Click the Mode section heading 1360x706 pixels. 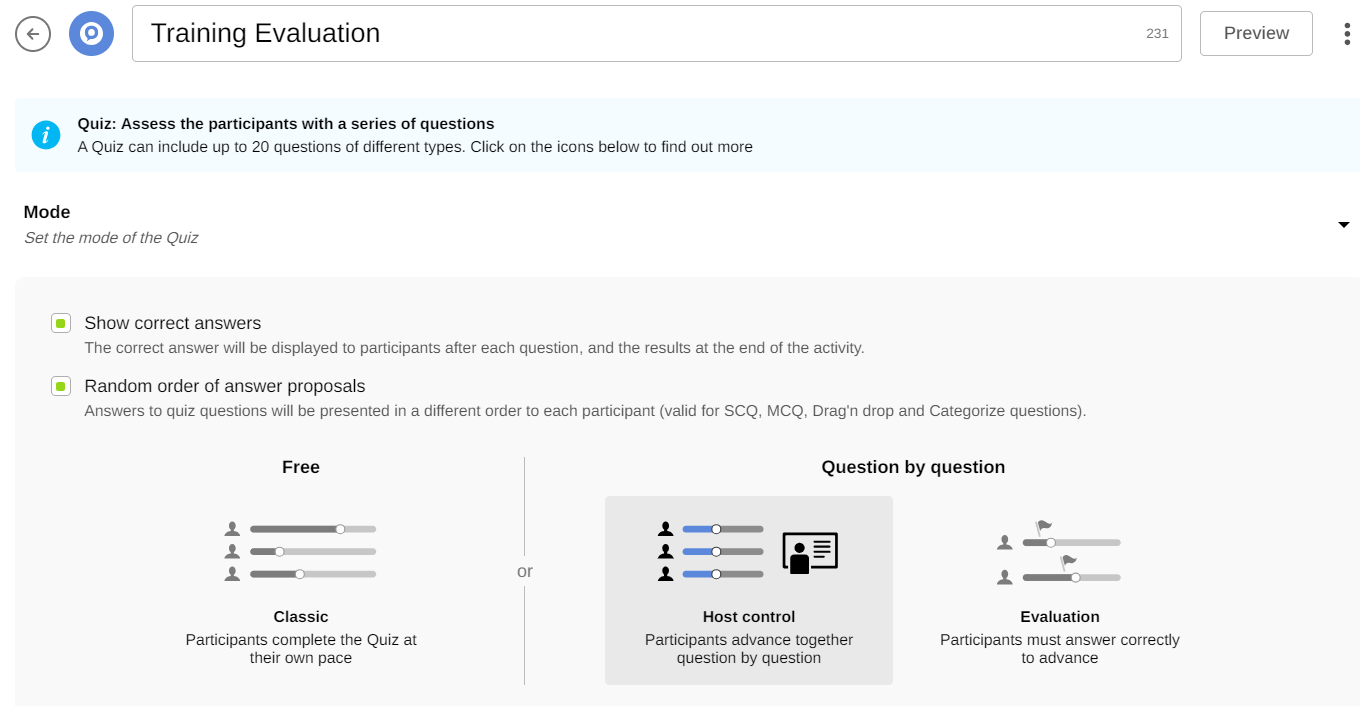(x=47, y=212)
